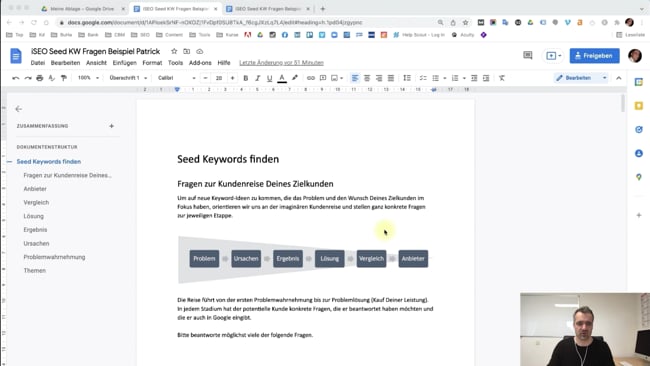Decrease paragraph indent

474,78
